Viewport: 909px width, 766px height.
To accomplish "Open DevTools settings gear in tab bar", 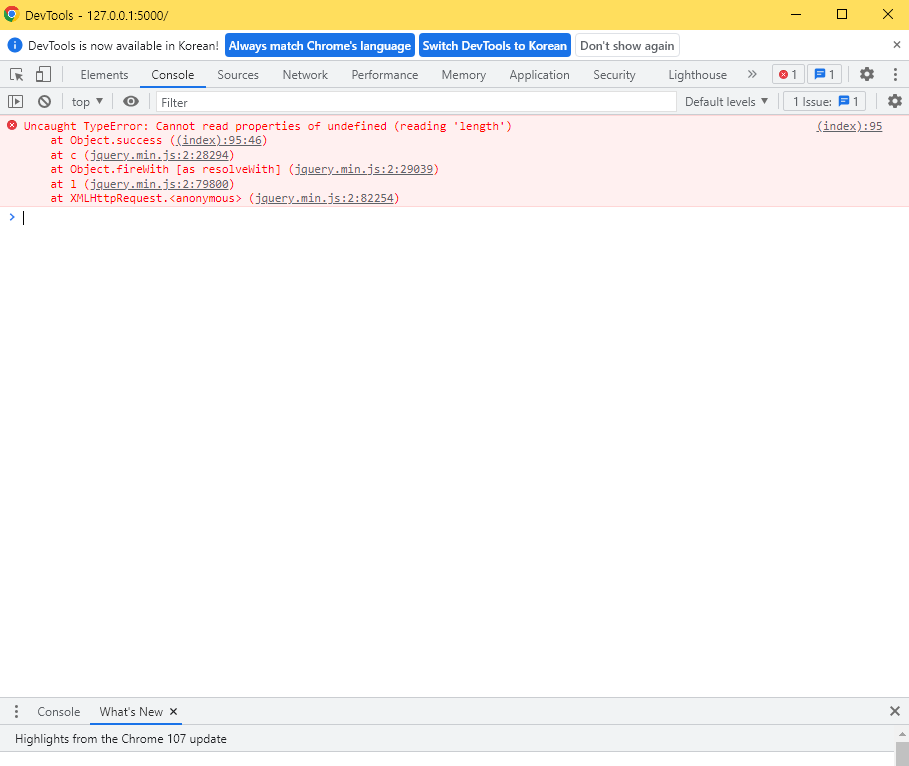I will coord(867,74).
